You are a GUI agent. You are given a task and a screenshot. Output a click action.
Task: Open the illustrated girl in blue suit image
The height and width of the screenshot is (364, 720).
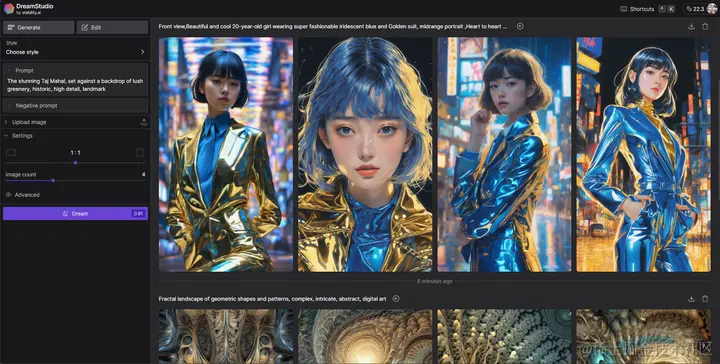point(643,154)
